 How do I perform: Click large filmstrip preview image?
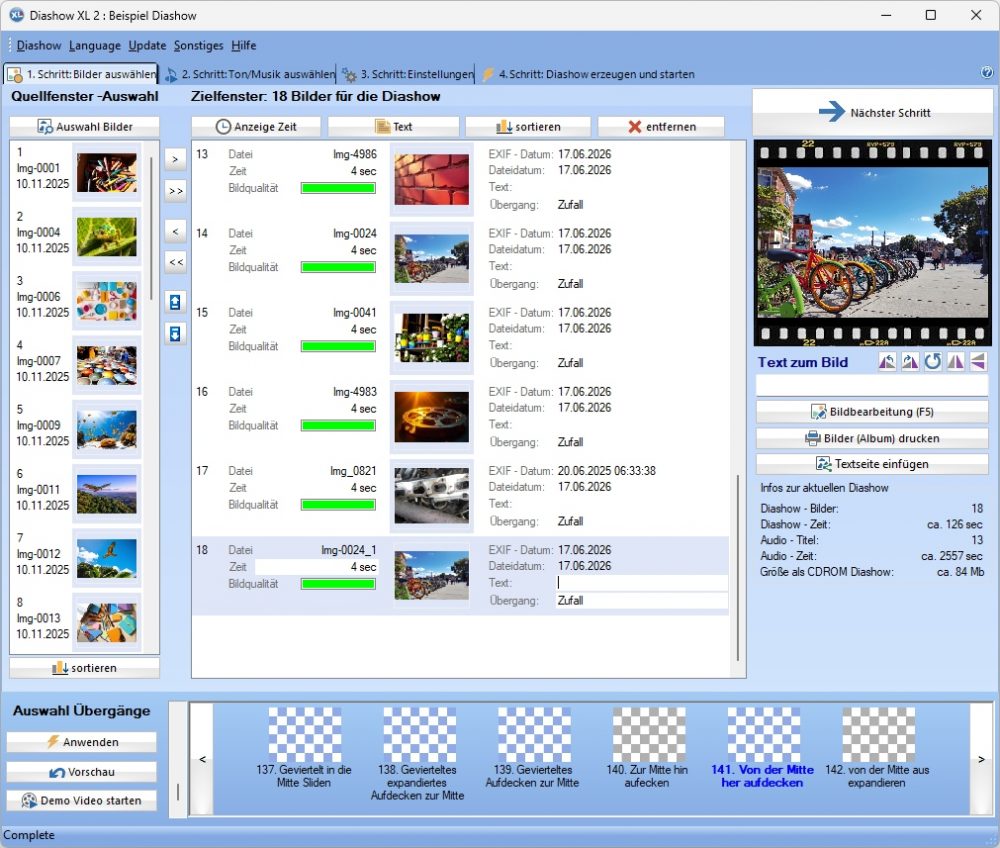point(872,242)
